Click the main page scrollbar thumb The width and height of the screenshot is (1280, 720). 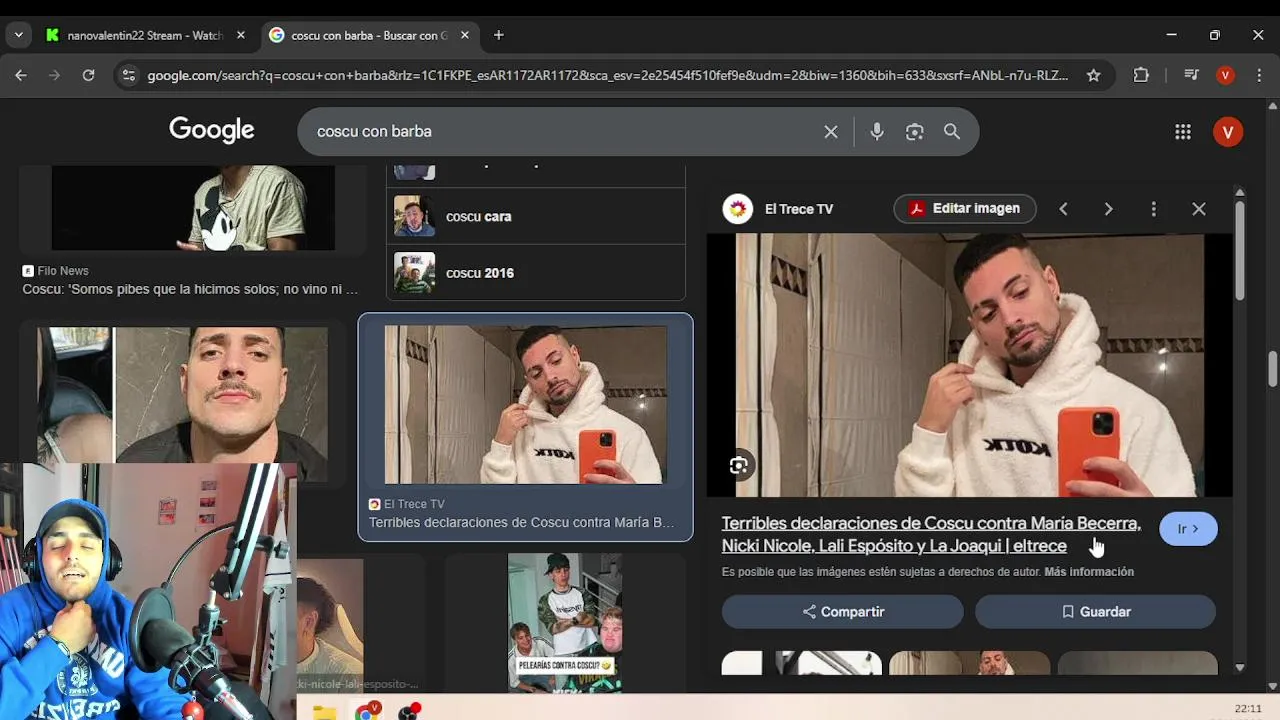(x=1272, y=368)
